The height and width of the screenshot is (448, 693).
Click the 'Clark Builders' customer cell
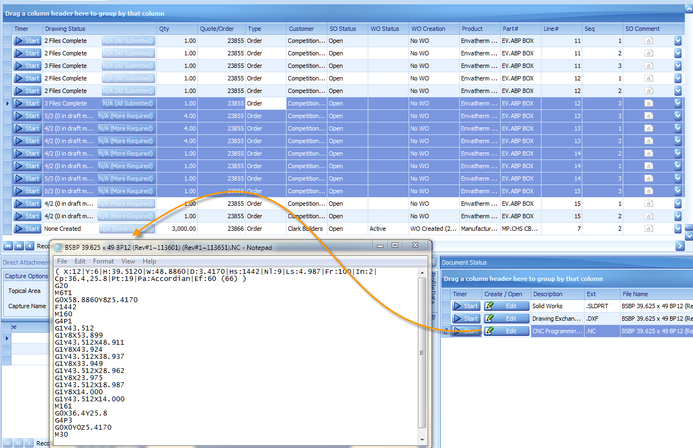[x=307, y=228]
